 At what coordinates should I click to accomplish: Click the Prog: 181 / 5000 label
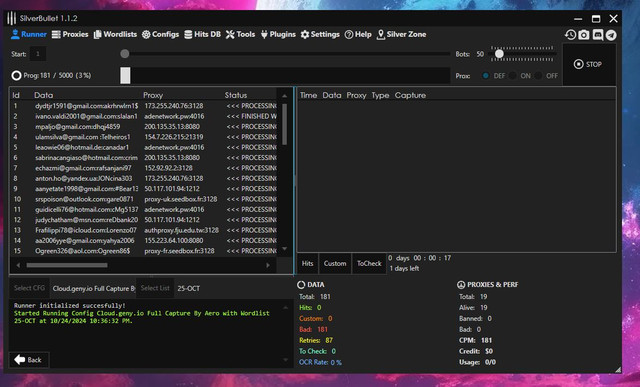coord(57,76)
